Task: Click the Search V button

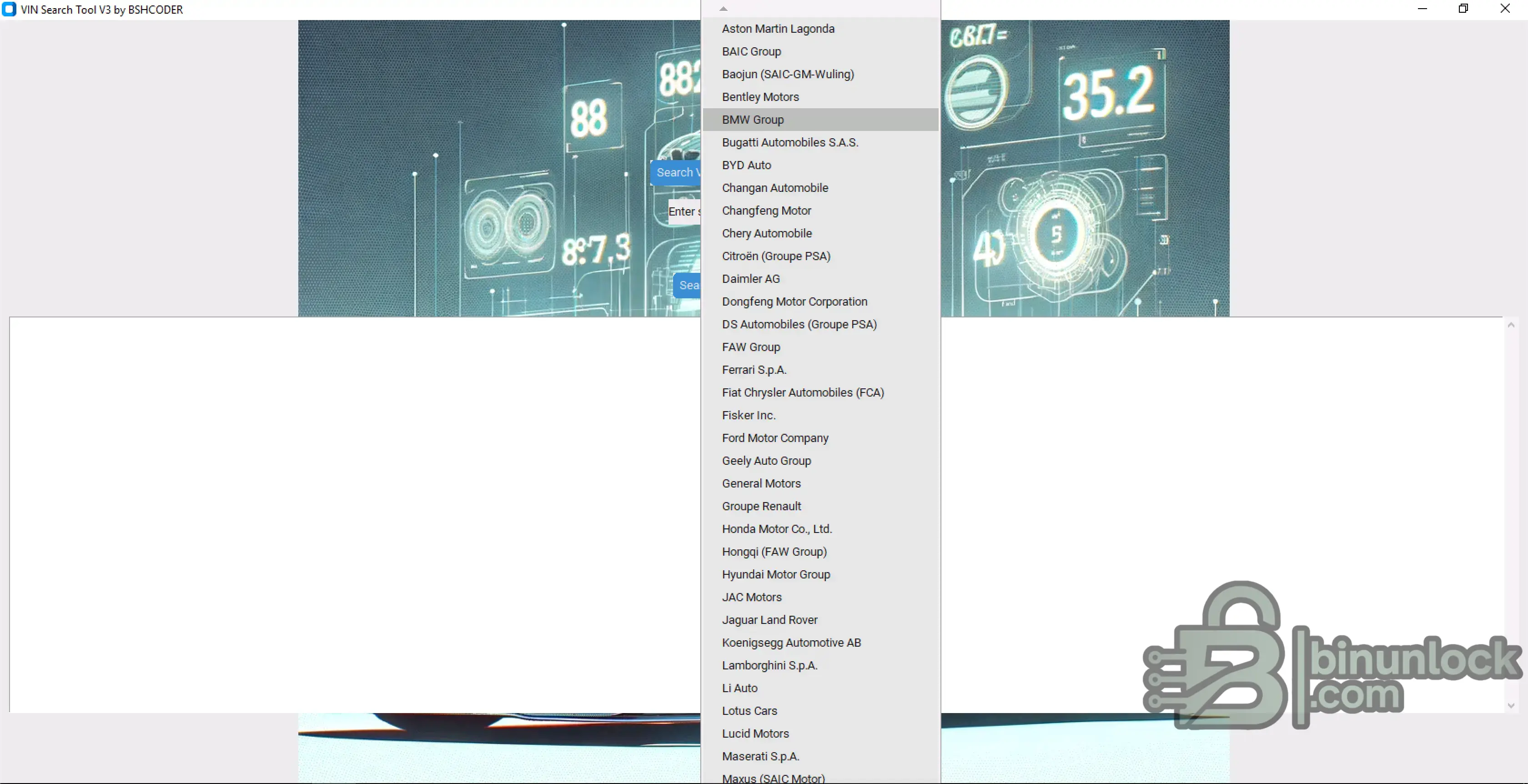Action: pos(676,172)
